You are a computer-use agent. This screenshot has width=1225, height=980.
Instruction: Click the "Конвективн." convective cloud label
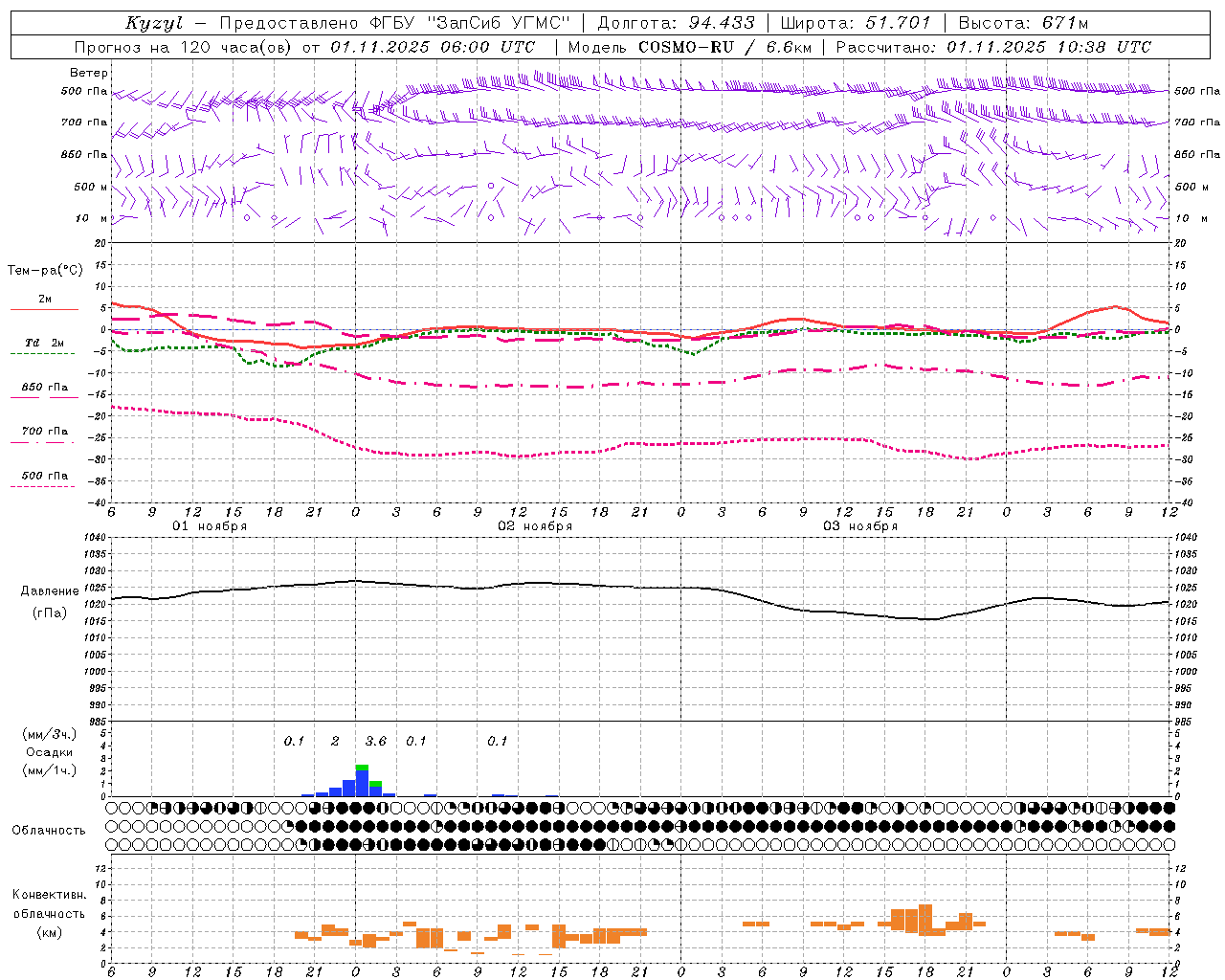pyautogui.click(x=49, y=895)
